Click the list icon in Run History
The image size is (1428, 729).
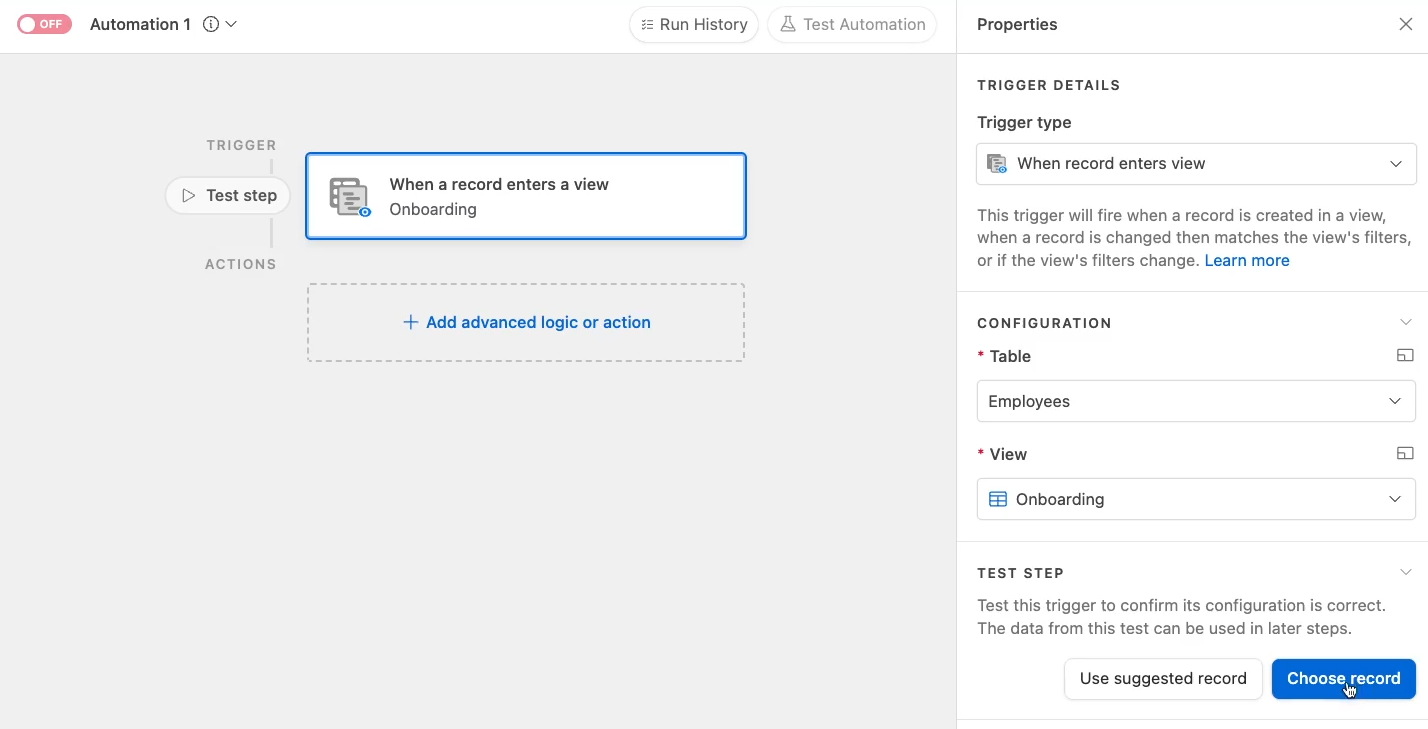click(x=647, y=24)
